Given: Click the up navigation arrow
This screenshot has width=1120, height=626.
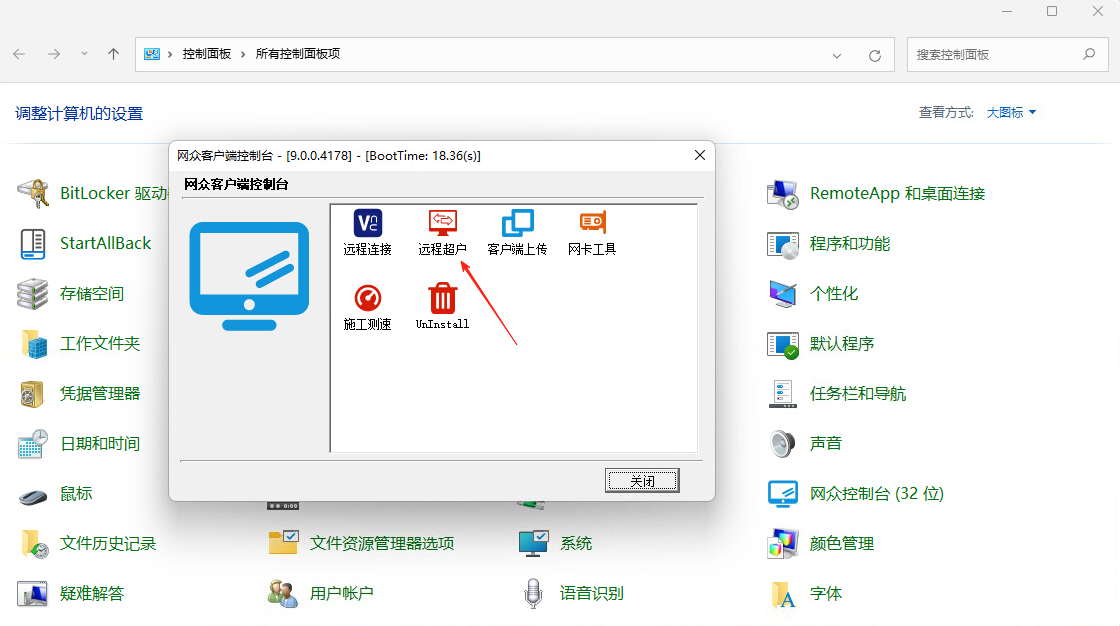Looking at the screenshot, I should point(112,55).
